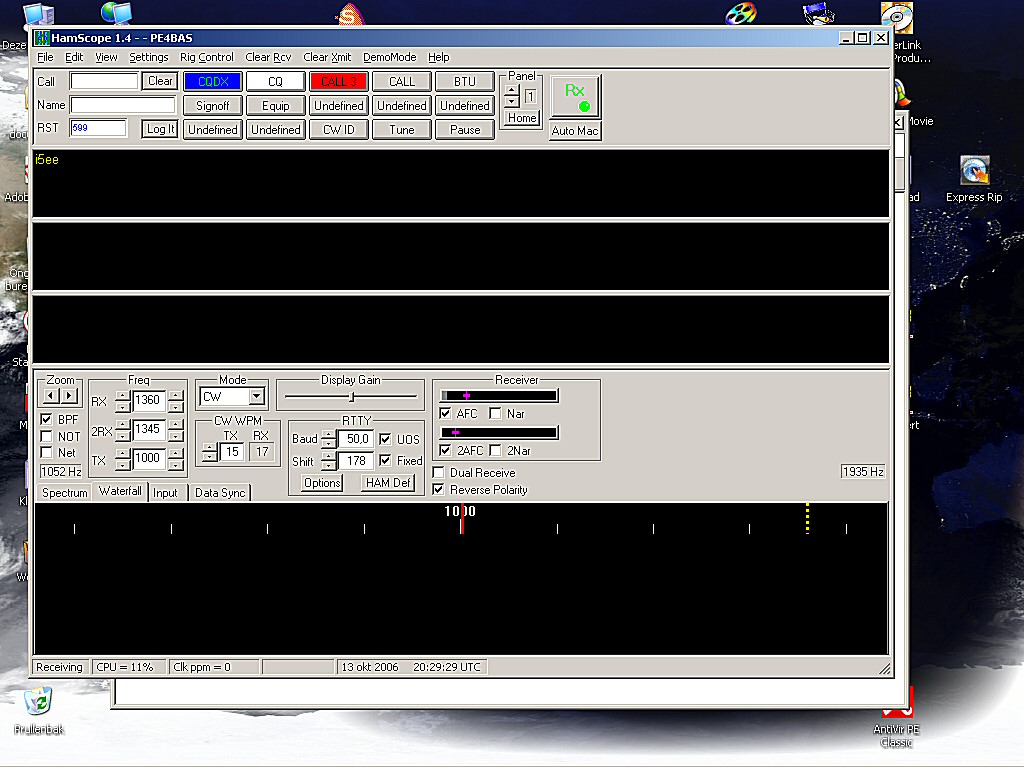The image size is (1024, 768).
Task: Switch to the Data Sync tab
Action: coord(220,492)
